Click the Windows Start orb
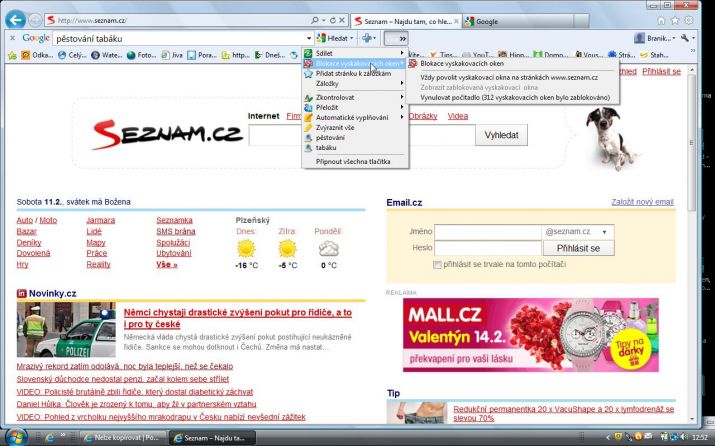 point(15,437)
